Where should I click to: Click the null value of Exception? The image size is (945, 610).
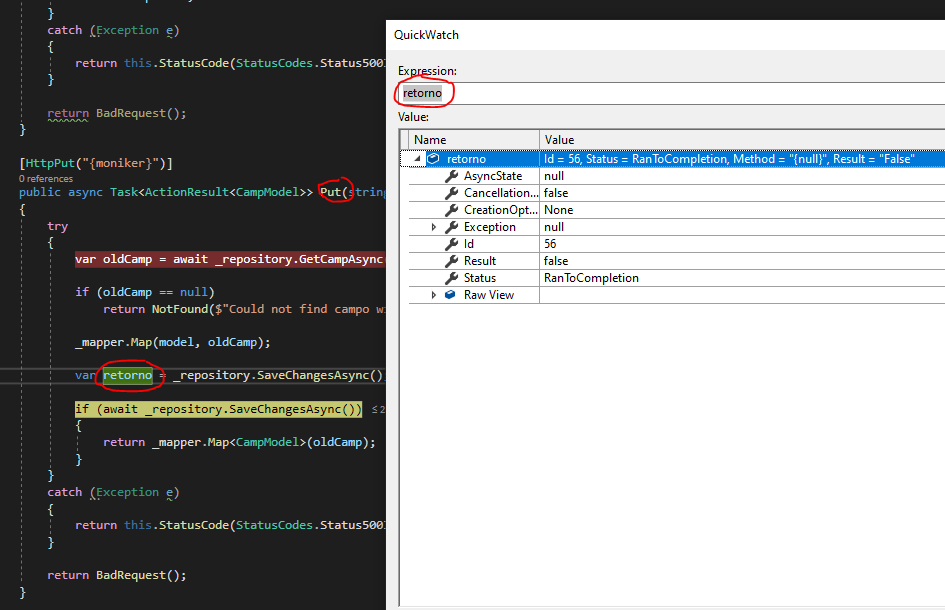pos(554,227)
